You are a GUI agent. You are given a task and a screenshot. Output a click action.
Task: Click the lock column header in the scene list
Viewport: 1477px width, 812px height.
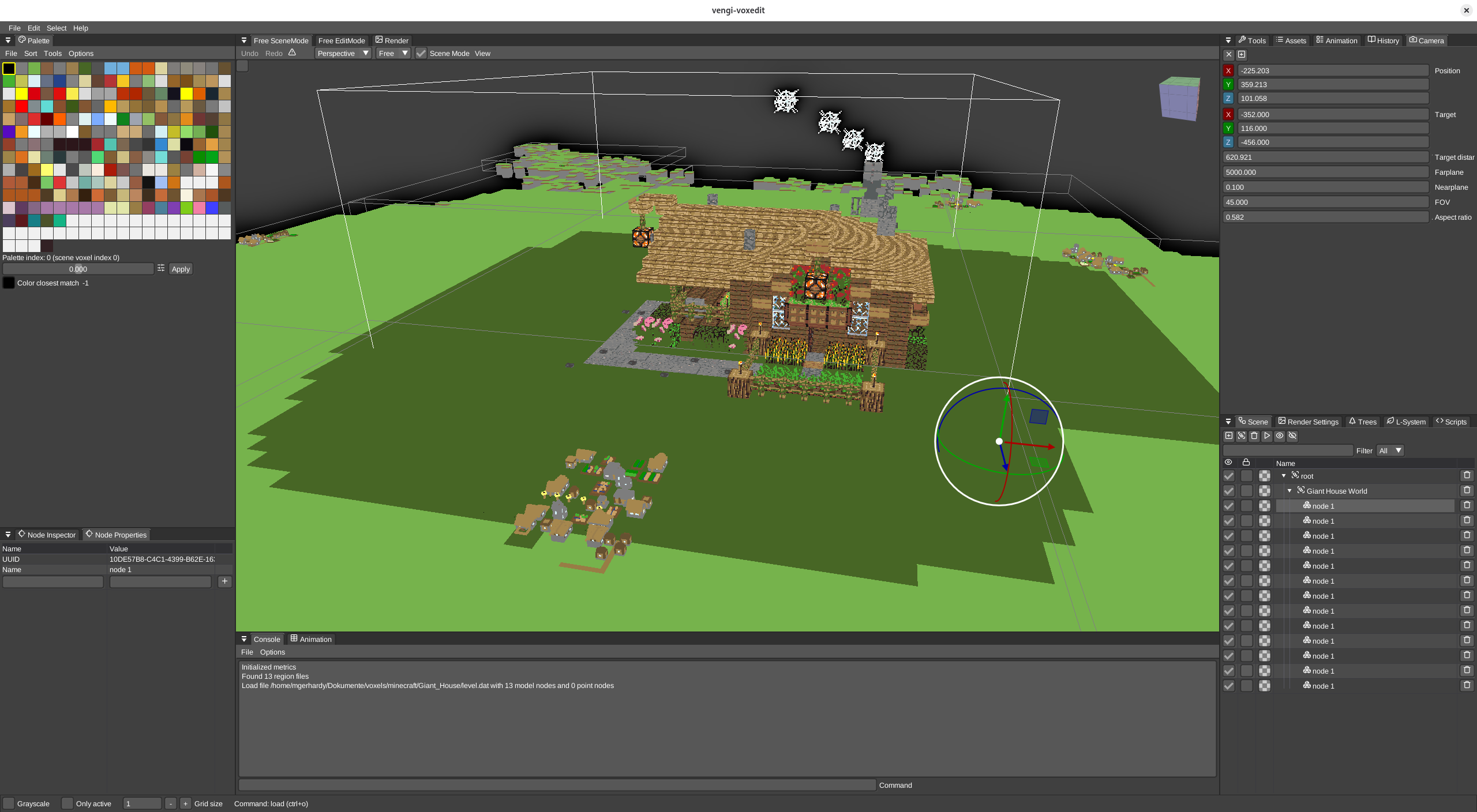point(1246,463)
